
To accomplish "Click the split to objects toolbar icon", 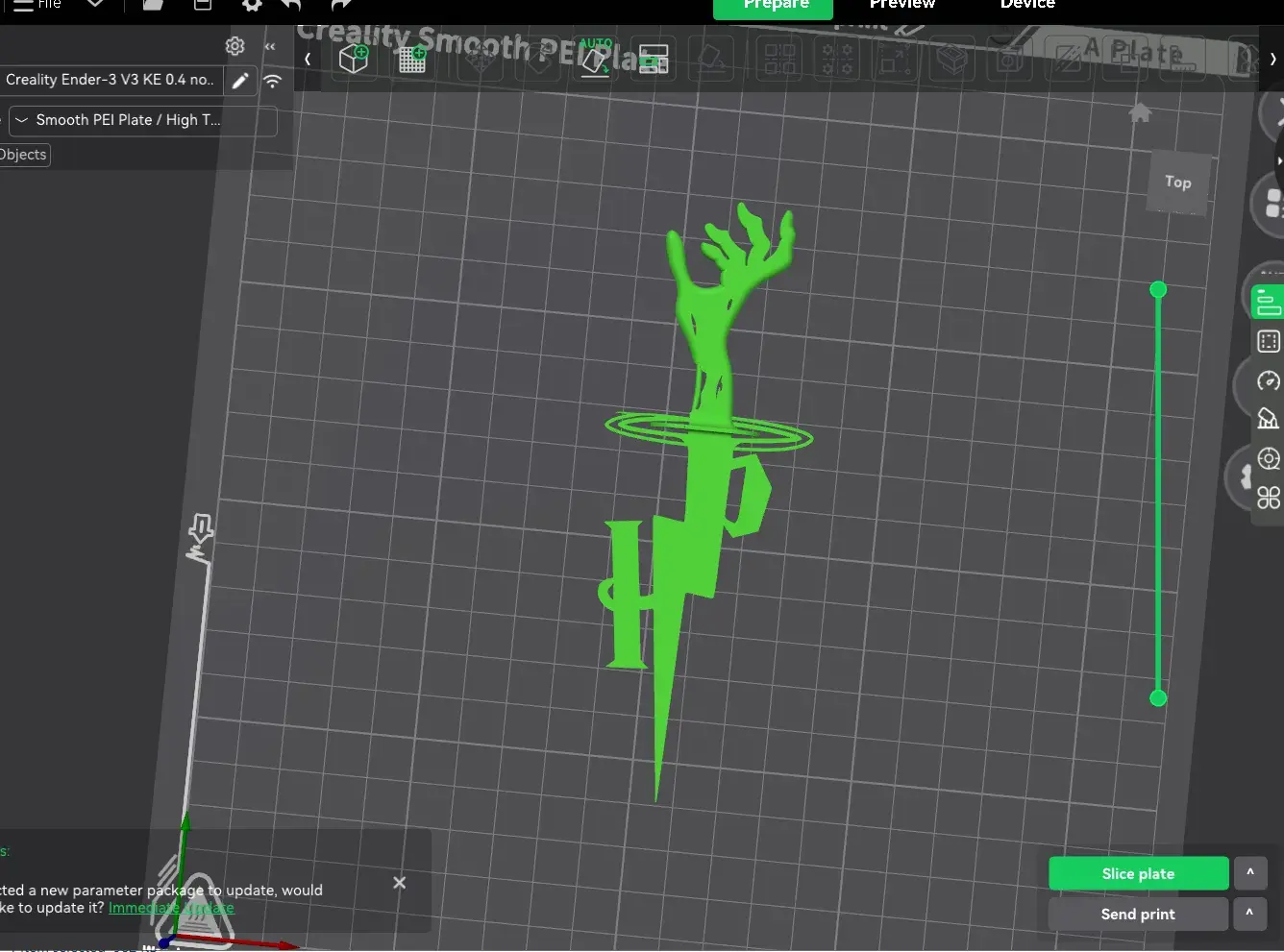I will pos(779,60).
